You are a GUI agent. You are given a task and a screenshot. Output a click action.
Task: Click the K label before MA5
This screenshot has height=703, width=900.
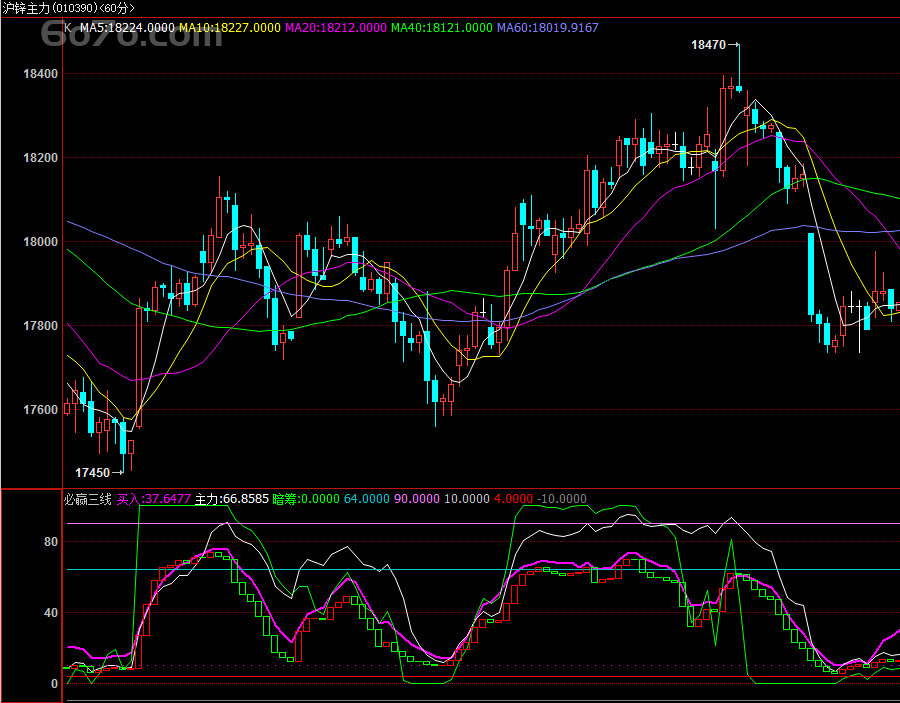[68, 29]
